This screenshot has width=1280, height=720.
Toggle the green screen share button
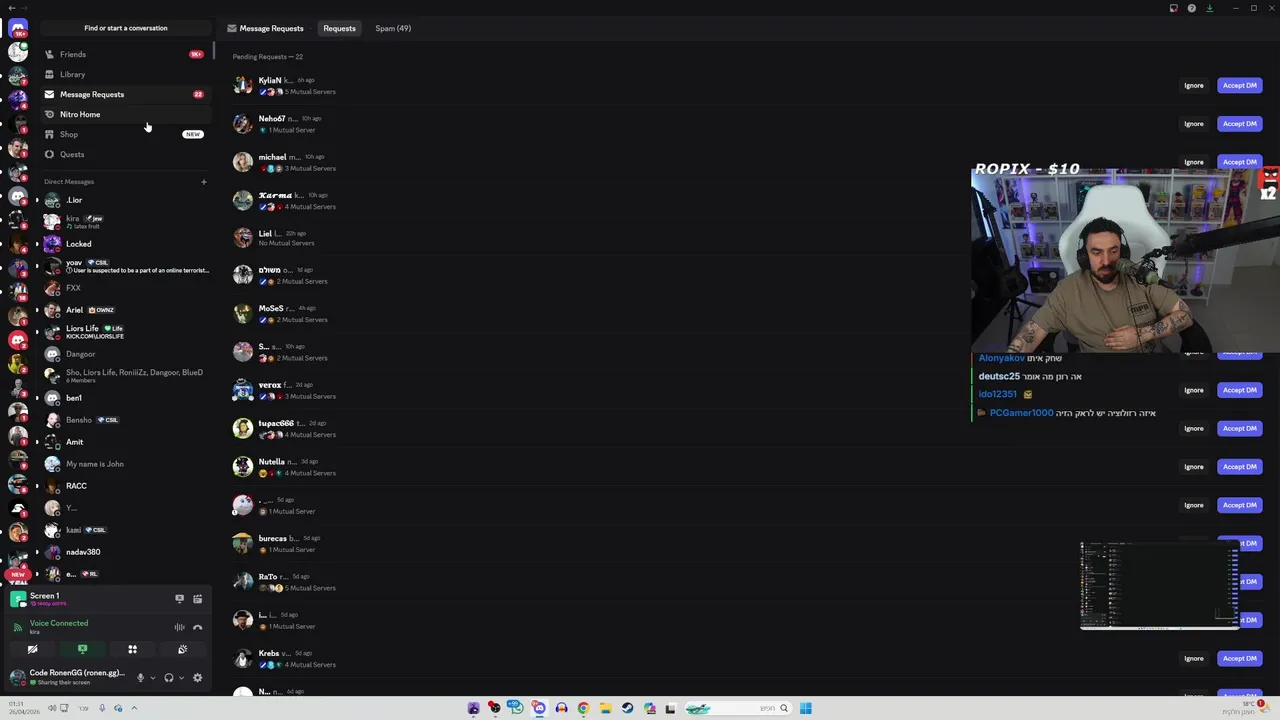82,649
